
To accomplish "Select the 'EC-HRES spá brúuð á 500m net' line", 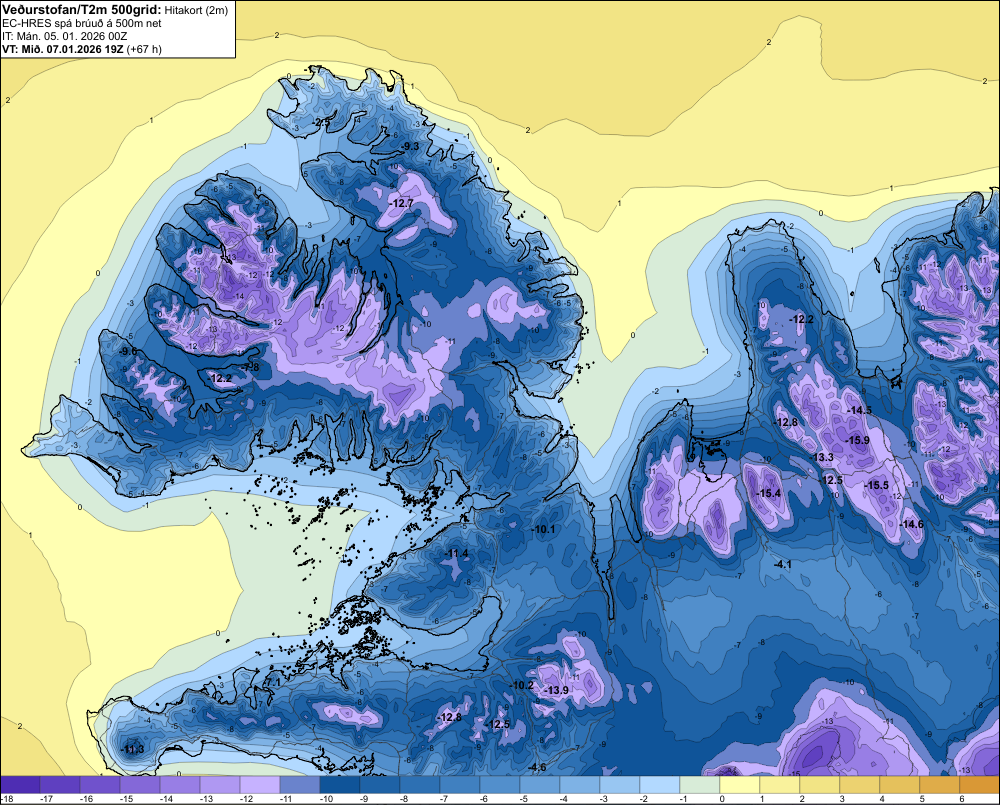I will [x=82, y=23].
